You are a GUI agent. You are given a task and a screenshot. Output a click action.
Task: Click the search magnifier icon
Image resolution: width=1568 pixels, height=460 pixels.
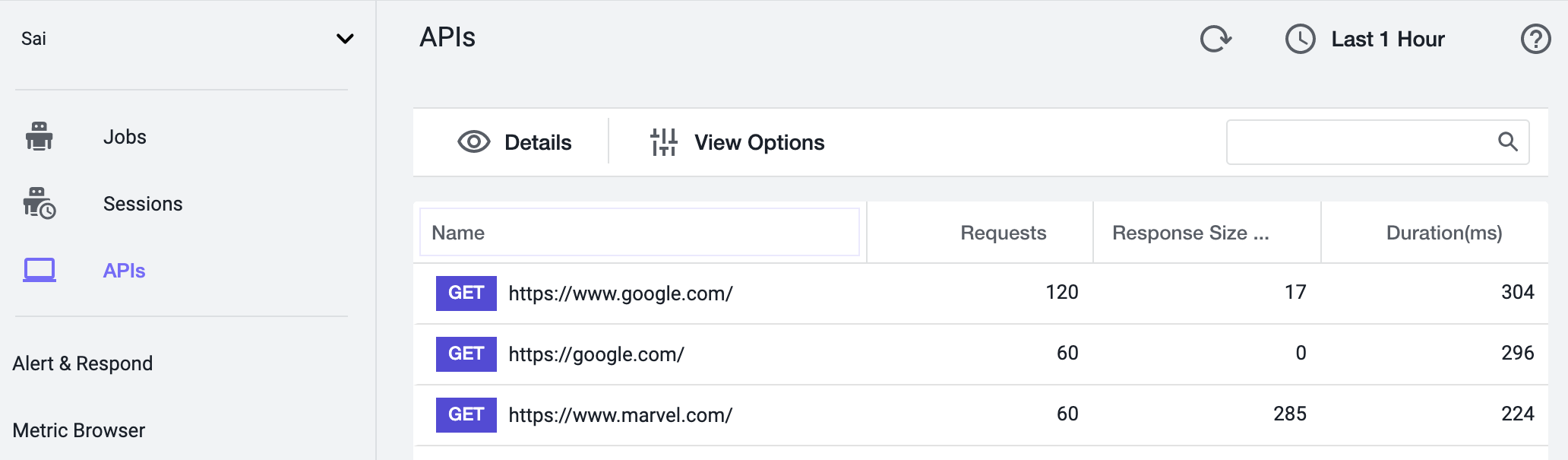click(x=1507, y=141)
